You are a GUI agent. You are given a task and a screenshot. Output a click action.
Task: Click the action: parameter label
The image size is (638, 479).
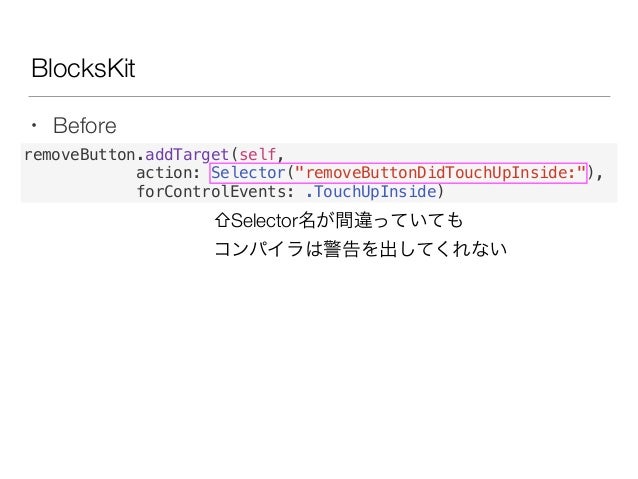168,173
